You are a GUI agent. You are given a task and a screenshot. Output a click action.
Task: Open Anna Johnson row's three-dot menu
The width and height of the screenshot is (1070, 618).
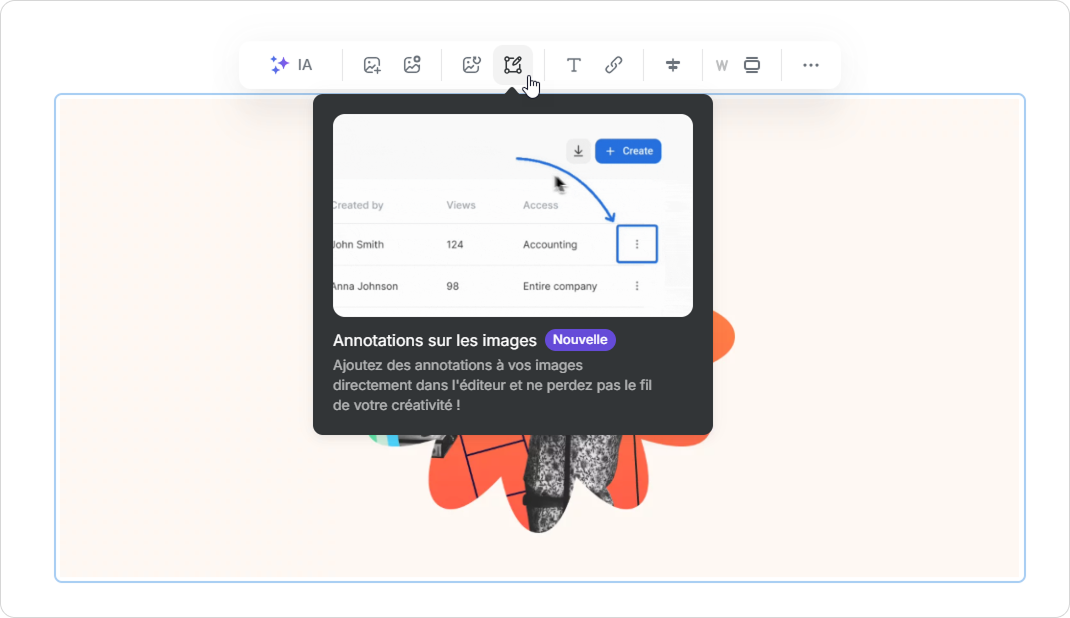click(x=637, y=286)
